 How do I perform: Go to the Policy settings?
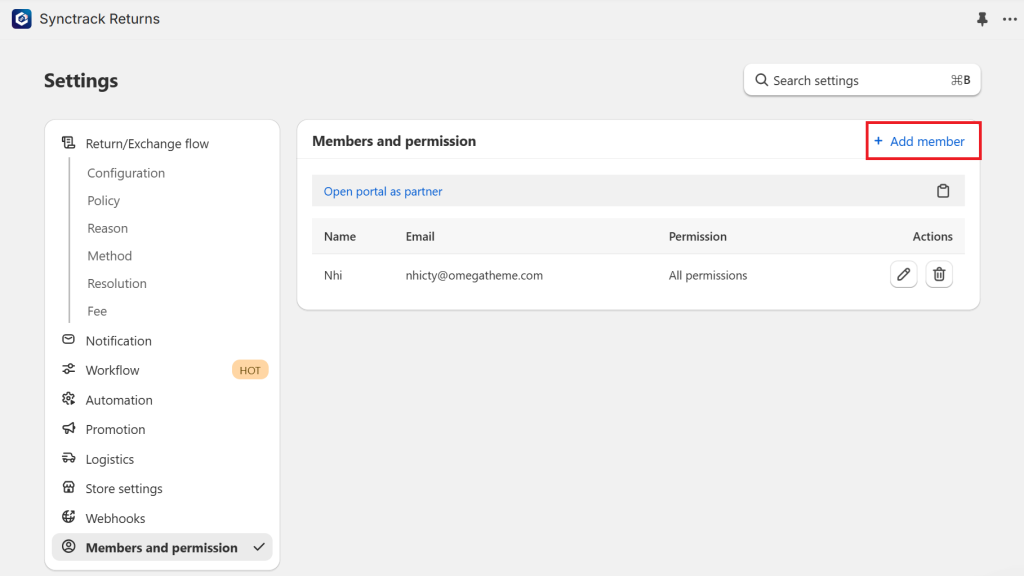104,200
